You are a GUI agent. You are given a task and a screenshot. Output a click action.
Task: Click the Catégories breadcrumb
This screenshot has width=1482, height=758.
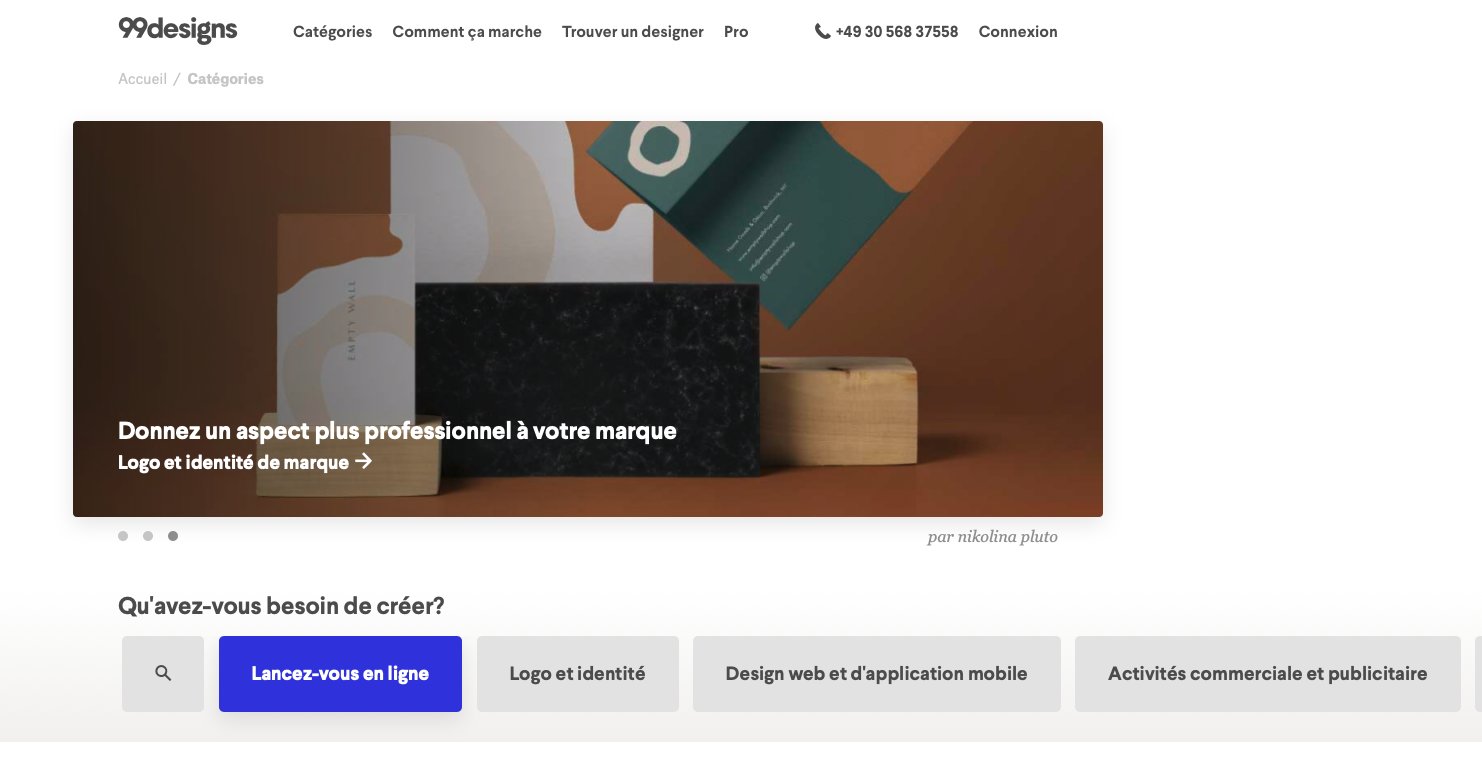226,79
